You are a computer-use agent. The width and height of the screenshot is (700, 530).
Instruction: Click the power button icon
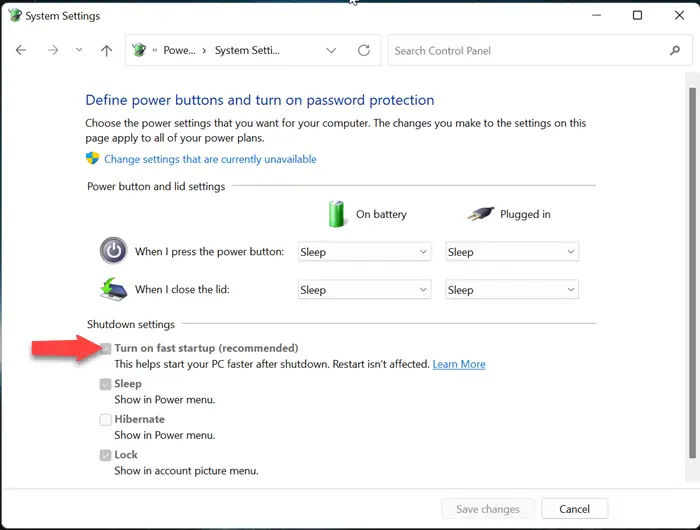[113, 251]
